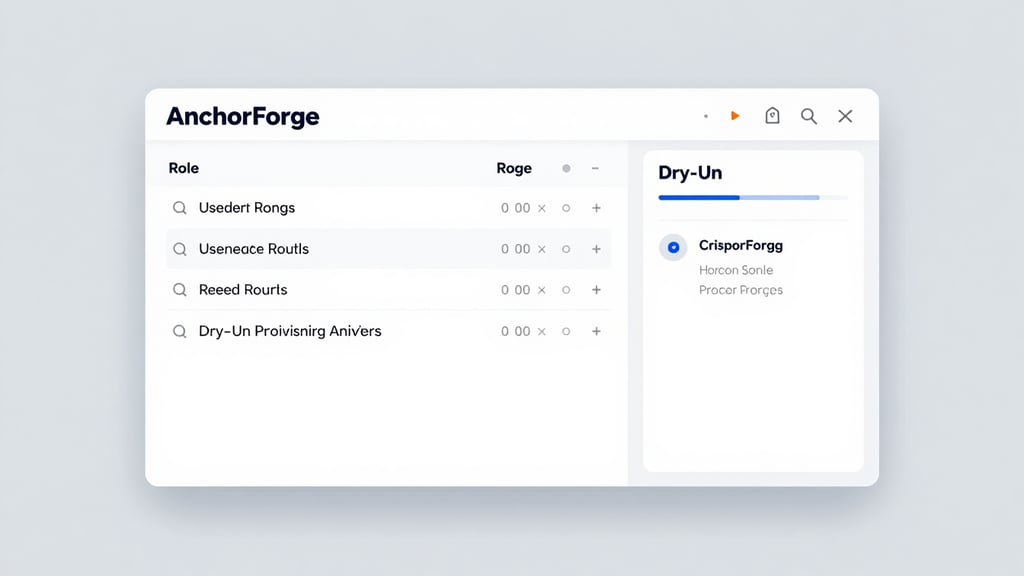Click search icon beside Dry-Un Proivisnirg Anivers
Screen dimensions: 1024x576
[x=180, y=331]
